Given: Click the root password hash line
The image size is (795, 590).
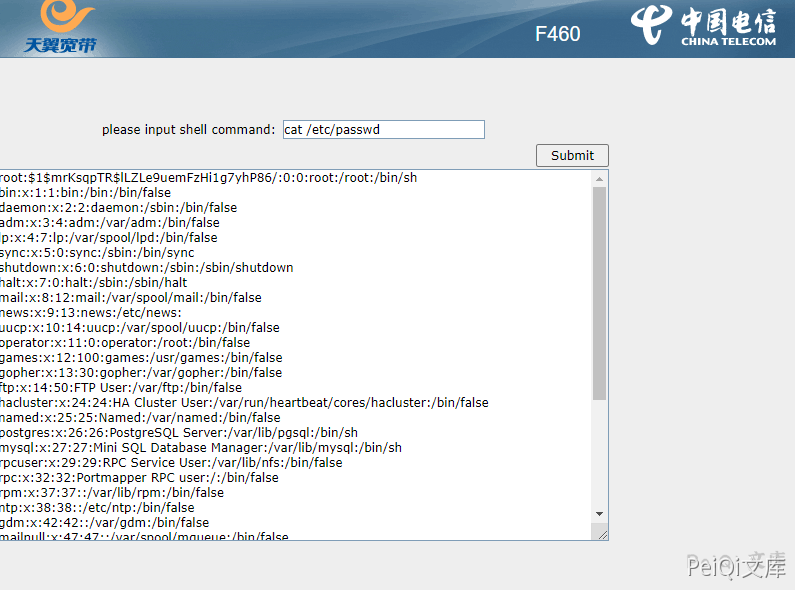Looking at the screenshot, I should click(x=208, y=178).
